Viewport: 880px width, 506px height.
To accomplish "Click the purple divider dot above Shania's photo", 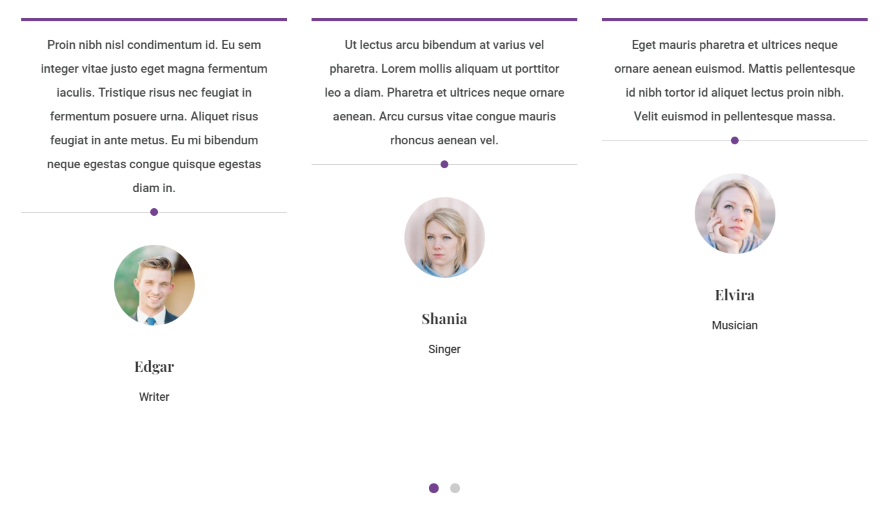I will pyautogui.click(x=444, y=164).
